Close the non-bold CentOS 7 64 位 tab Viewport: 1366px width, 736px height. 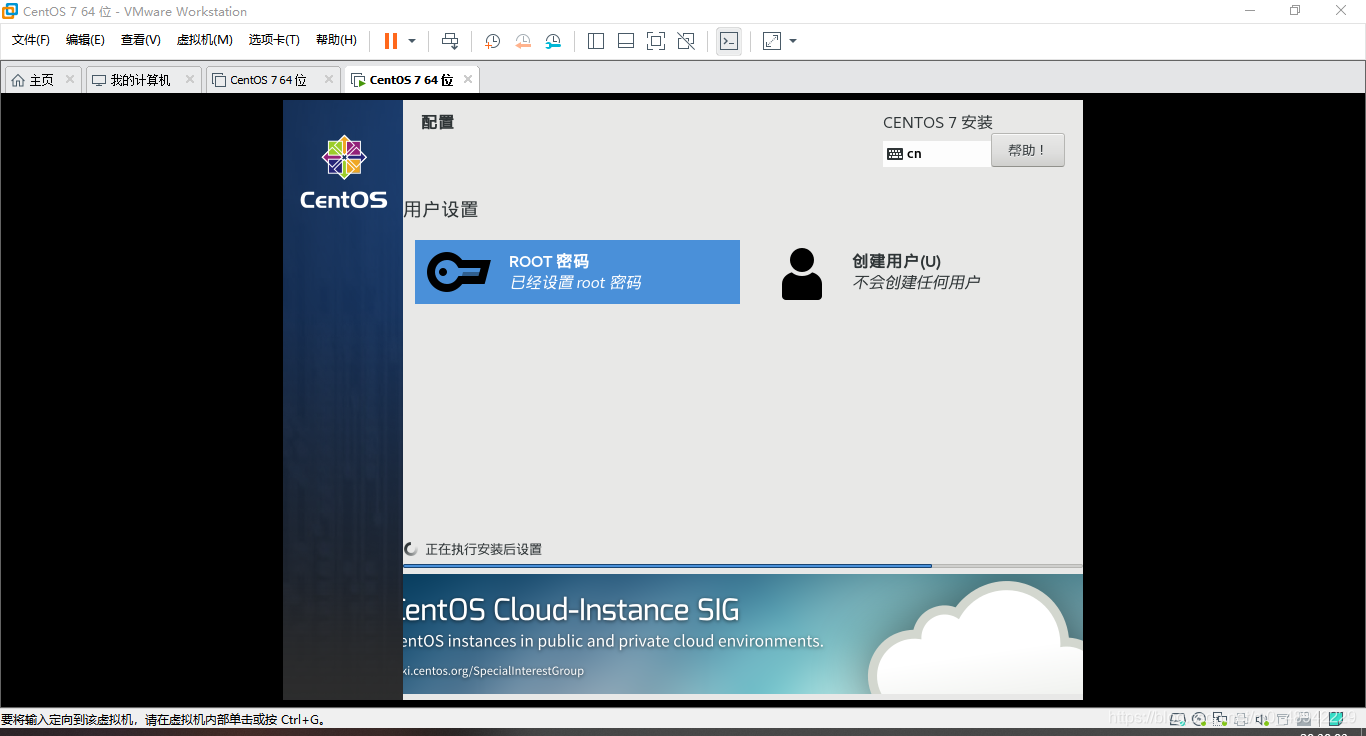pos(329,79)
